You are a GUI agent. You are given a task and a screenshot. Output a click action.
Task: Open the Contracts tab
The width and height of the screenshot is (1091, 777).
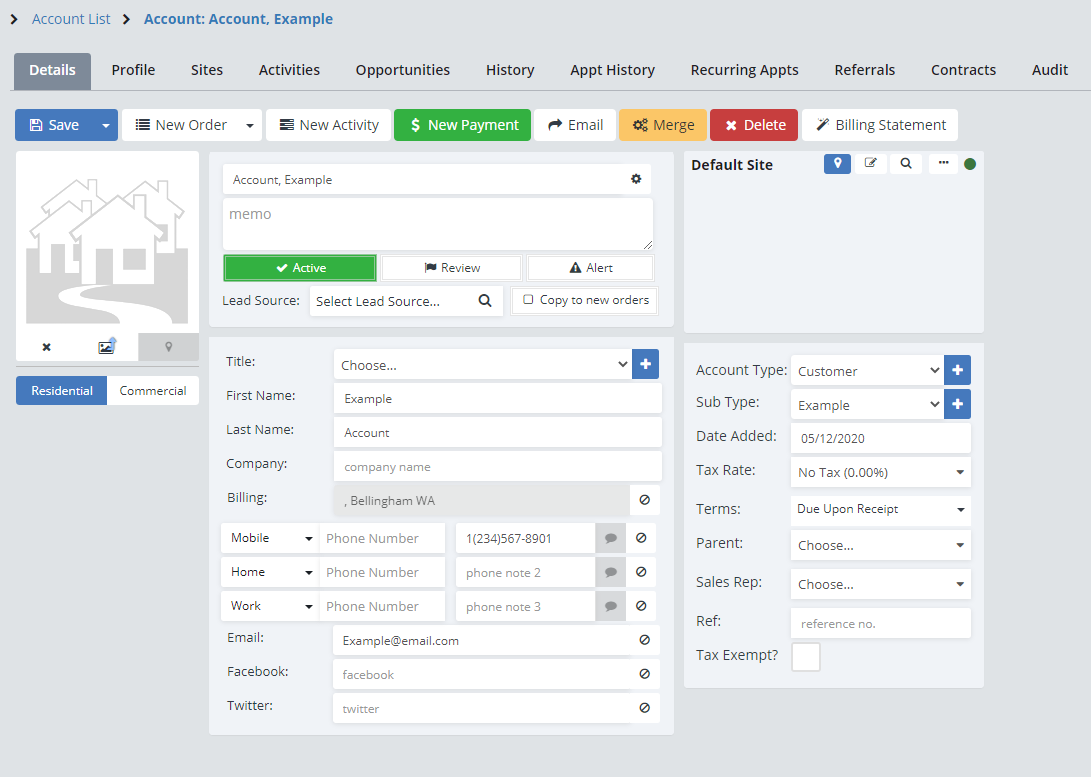coord(963,70)
